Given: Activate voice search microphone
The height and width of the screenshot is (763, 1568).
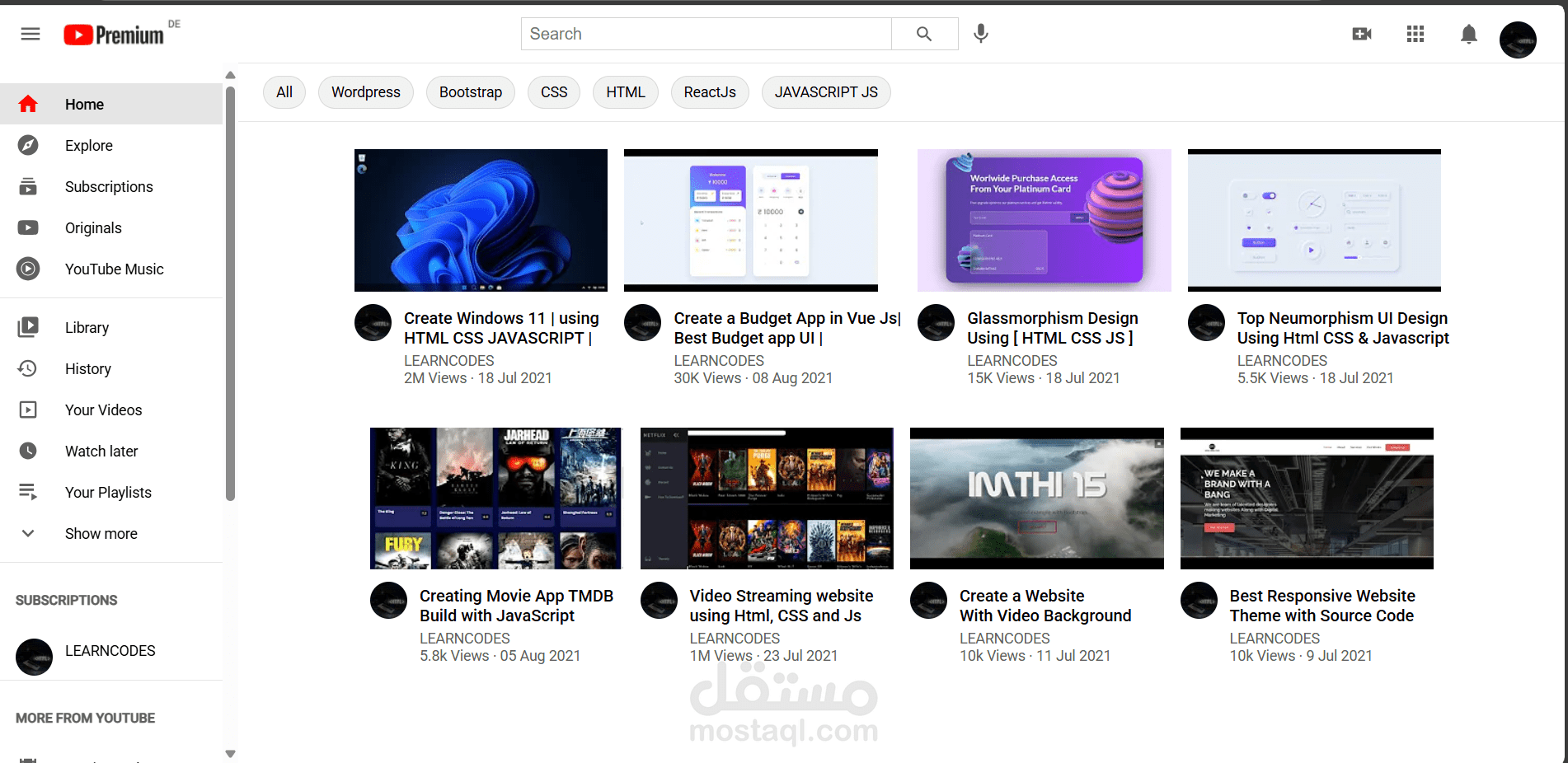Looking at the screenshot, I should click(981, 34).
